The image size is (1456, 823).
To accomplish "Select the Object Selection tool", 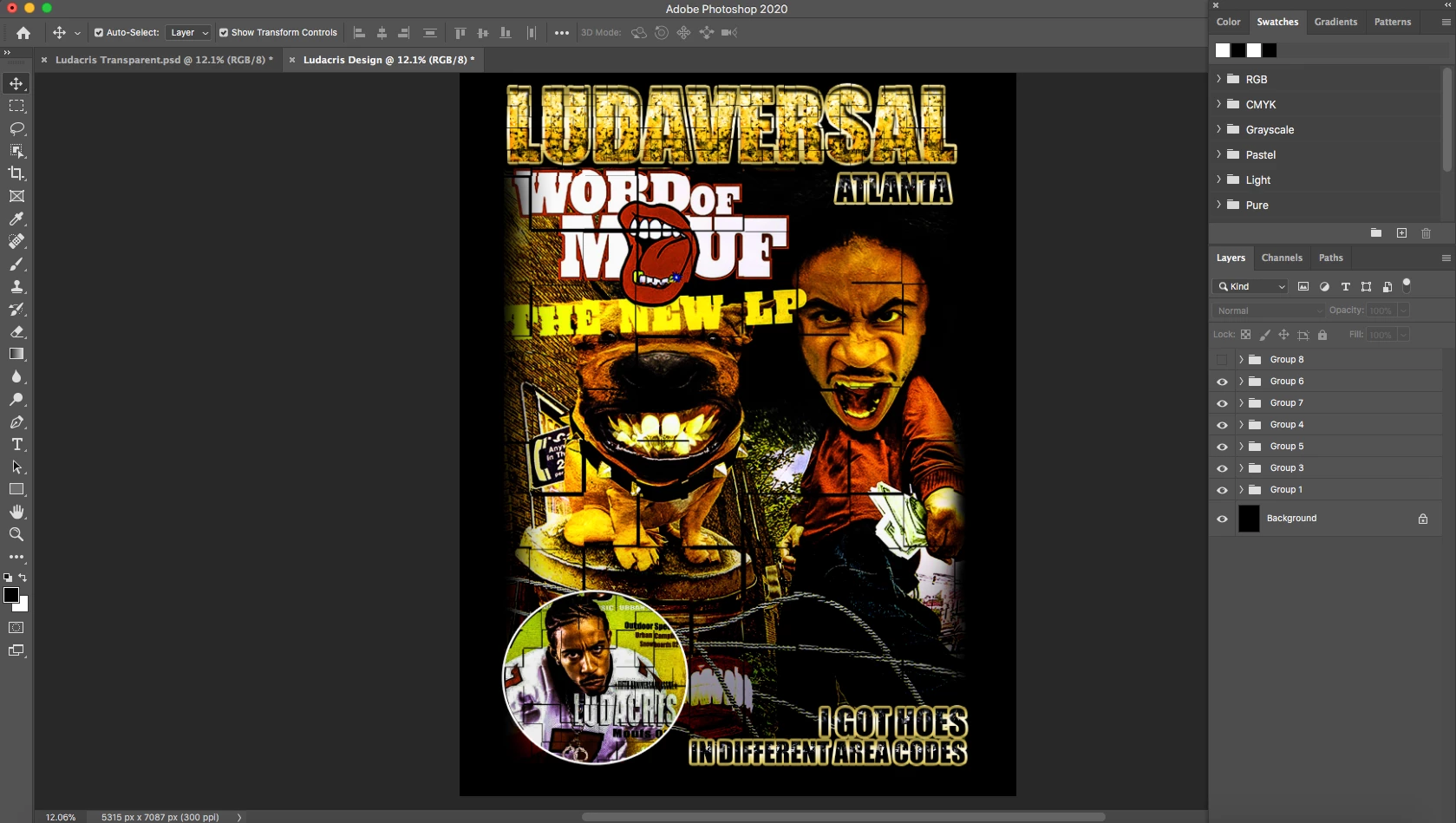I will point(16,151).
